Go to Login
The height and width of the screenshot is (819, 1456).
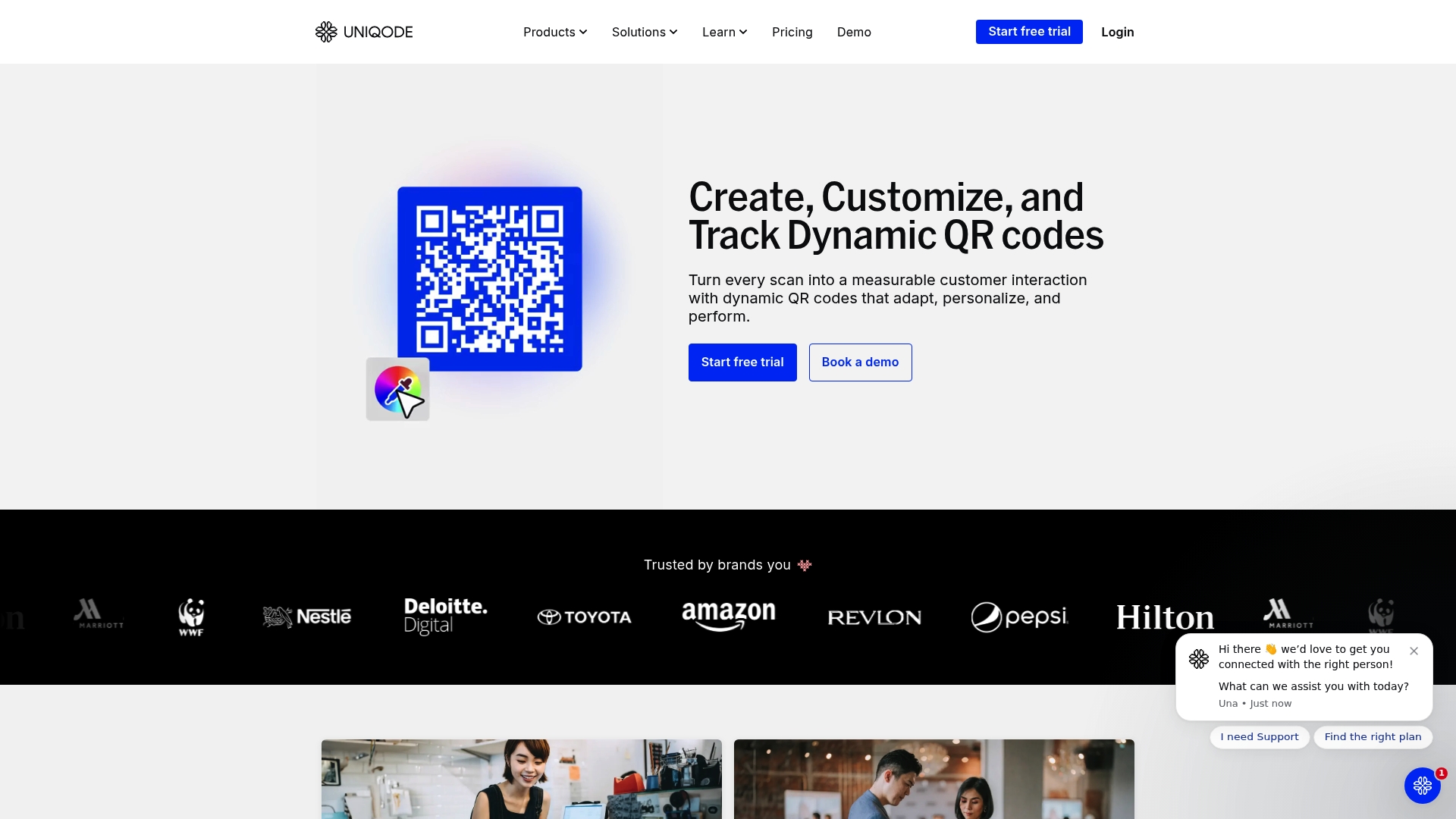(1118, 32)
